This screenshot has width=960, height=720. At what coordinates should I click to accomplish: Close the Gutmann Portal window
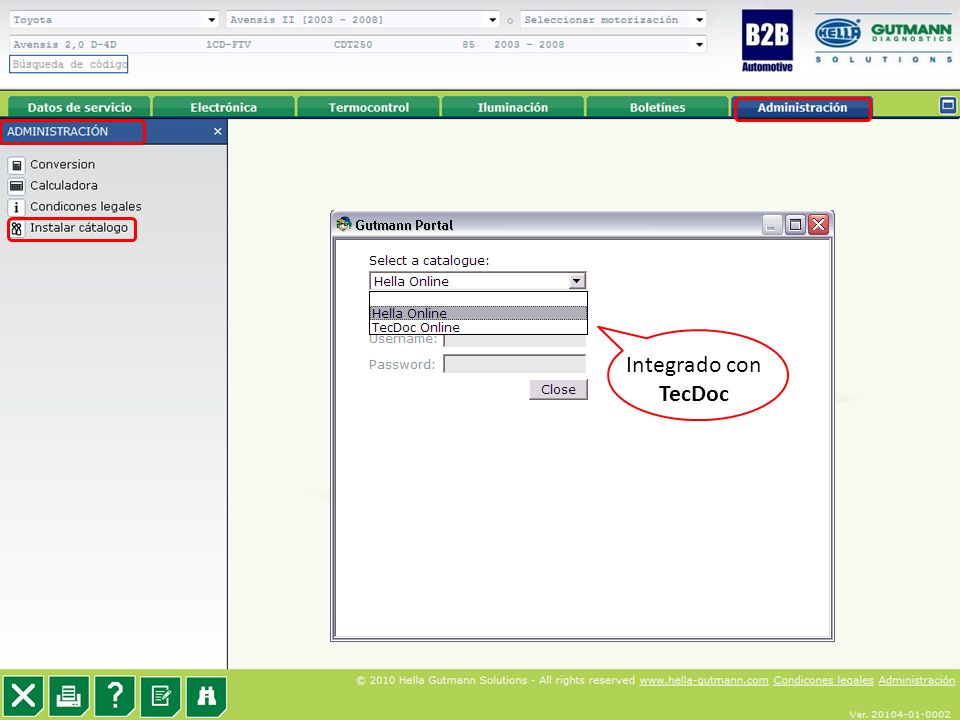coord(819,225)
